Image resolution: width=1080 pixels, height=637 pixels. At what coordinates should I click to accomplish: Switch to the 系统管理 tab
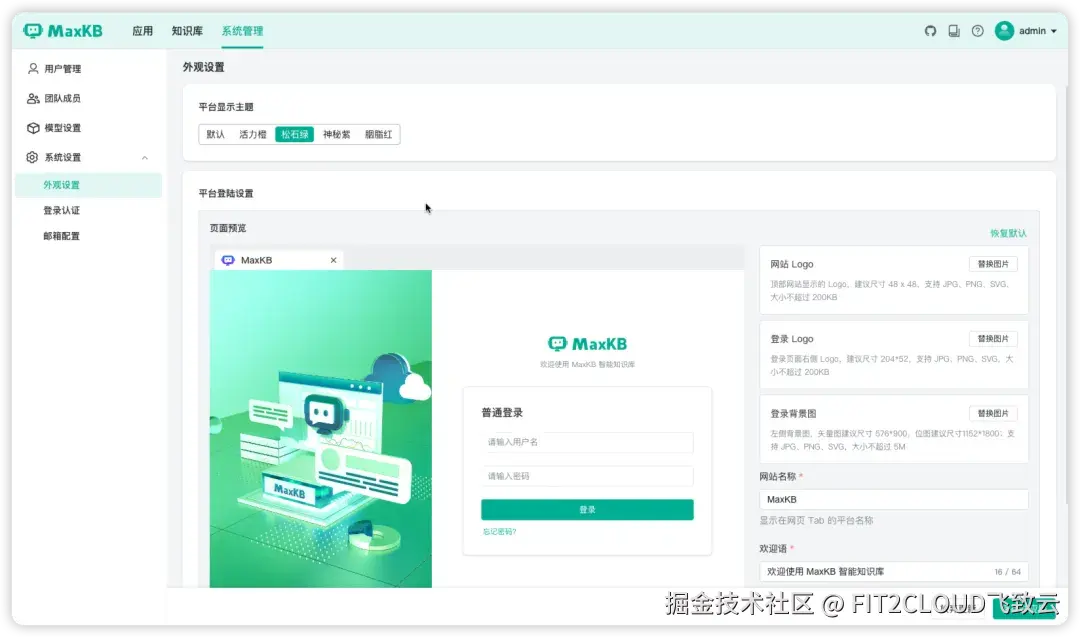[x=242, y=31]
